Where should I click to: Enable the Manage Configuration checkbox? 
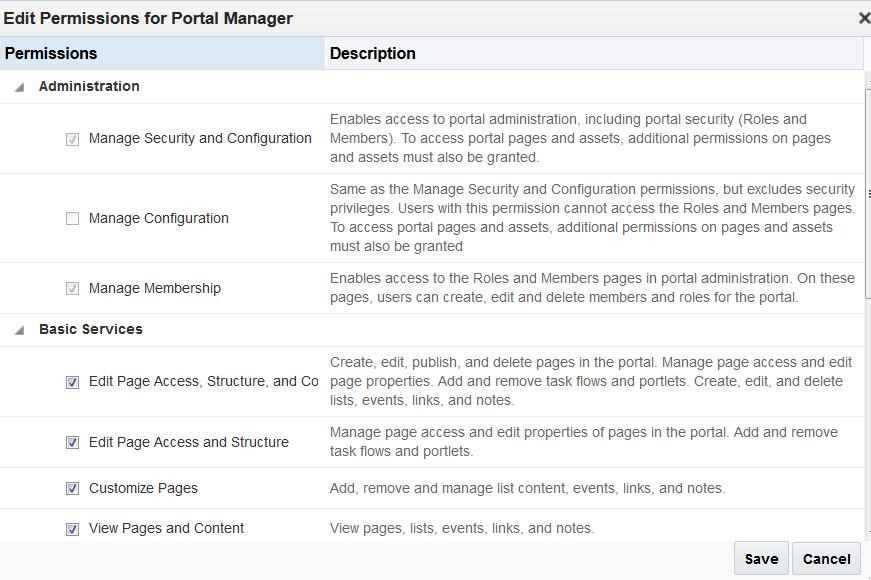point(72,219)
